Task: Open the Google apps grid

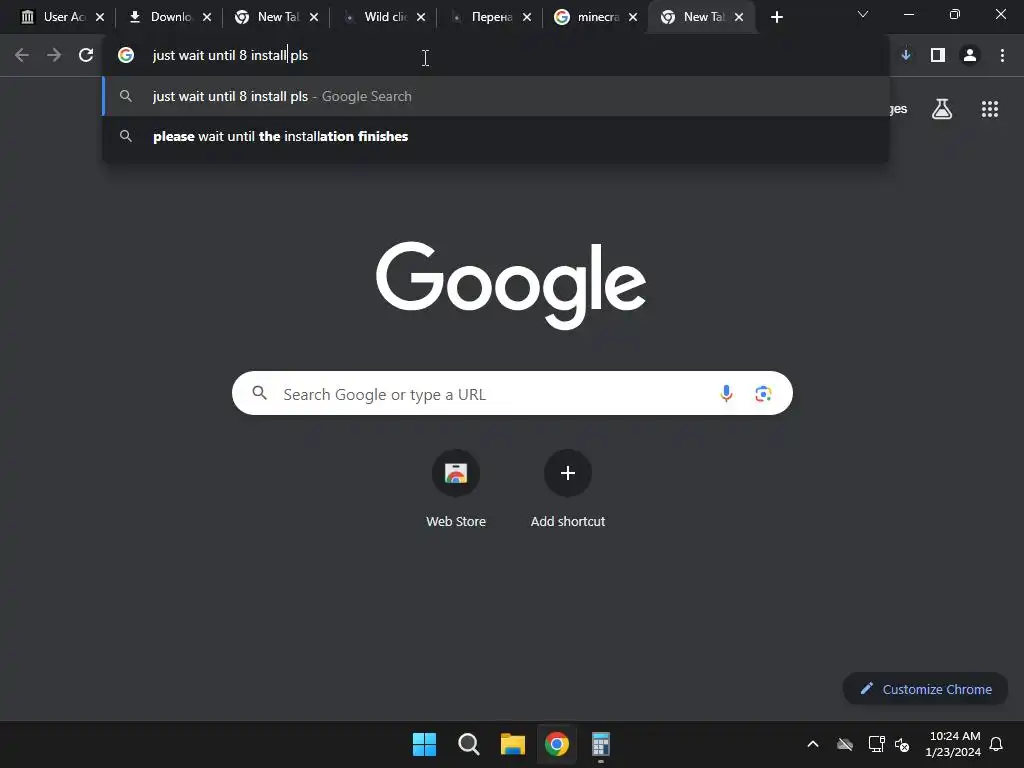Action: [x=990, y=109]
